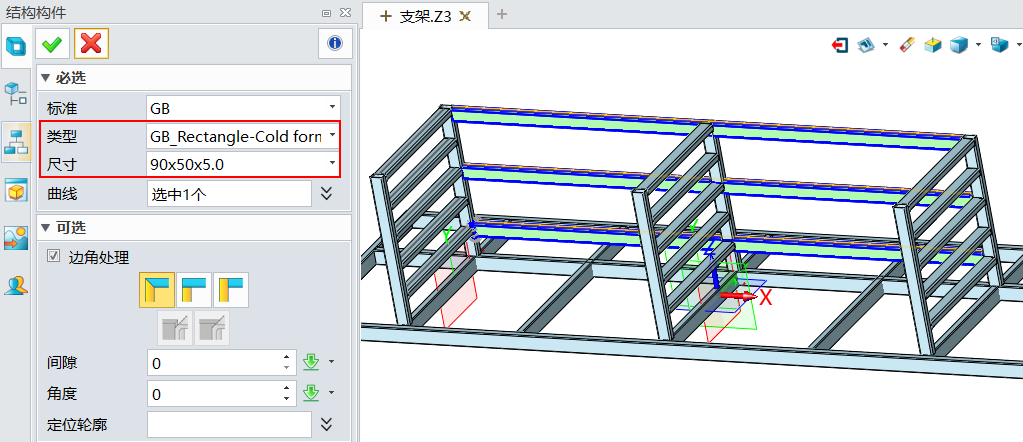Toggle the 边角处理 checkbox

(x=54, y=257)
